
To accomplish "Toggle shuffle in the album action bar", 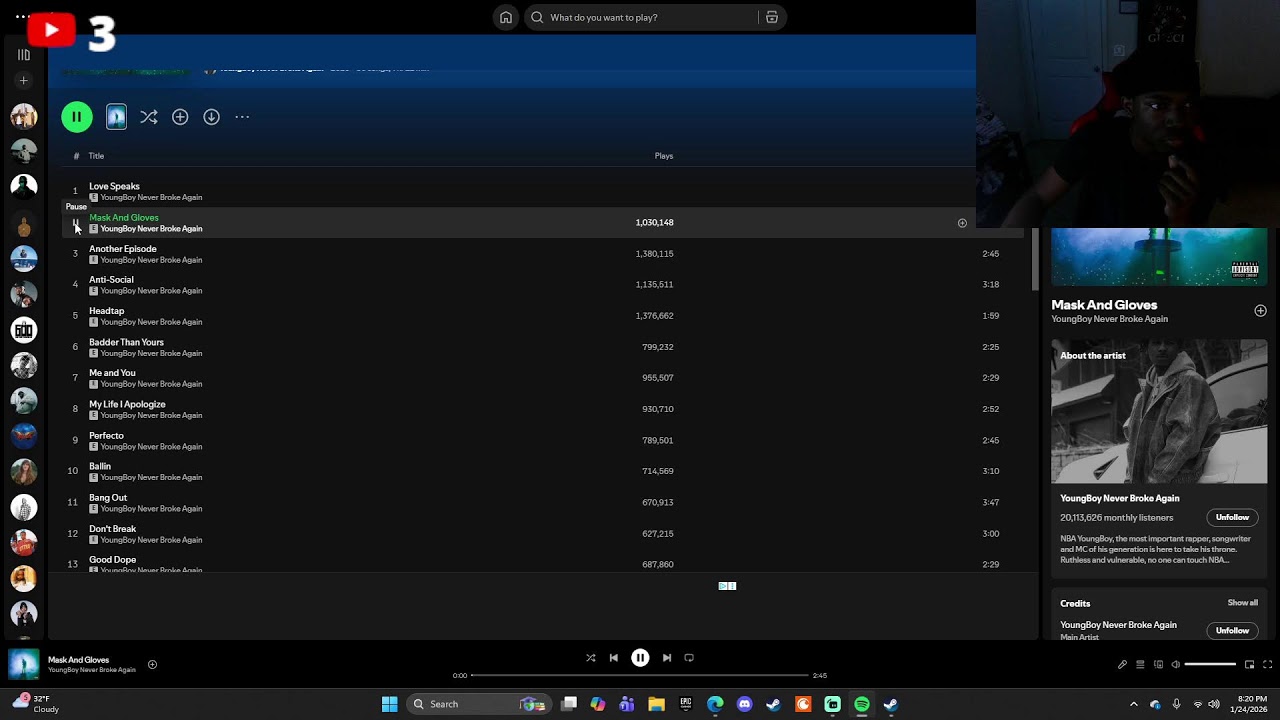I will tap(149, 117).
